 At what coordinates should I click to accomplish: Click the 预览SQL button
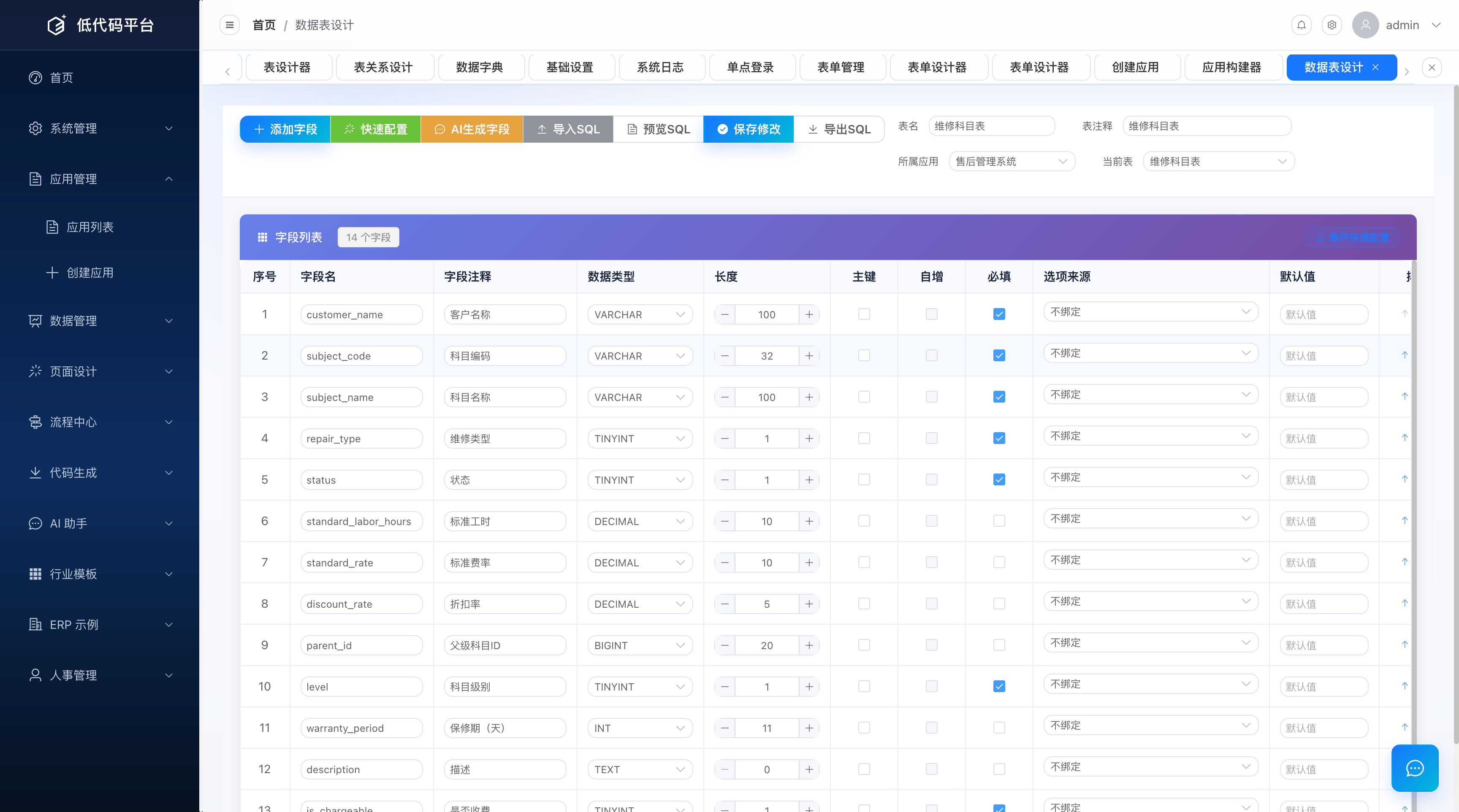coord(658,129)
